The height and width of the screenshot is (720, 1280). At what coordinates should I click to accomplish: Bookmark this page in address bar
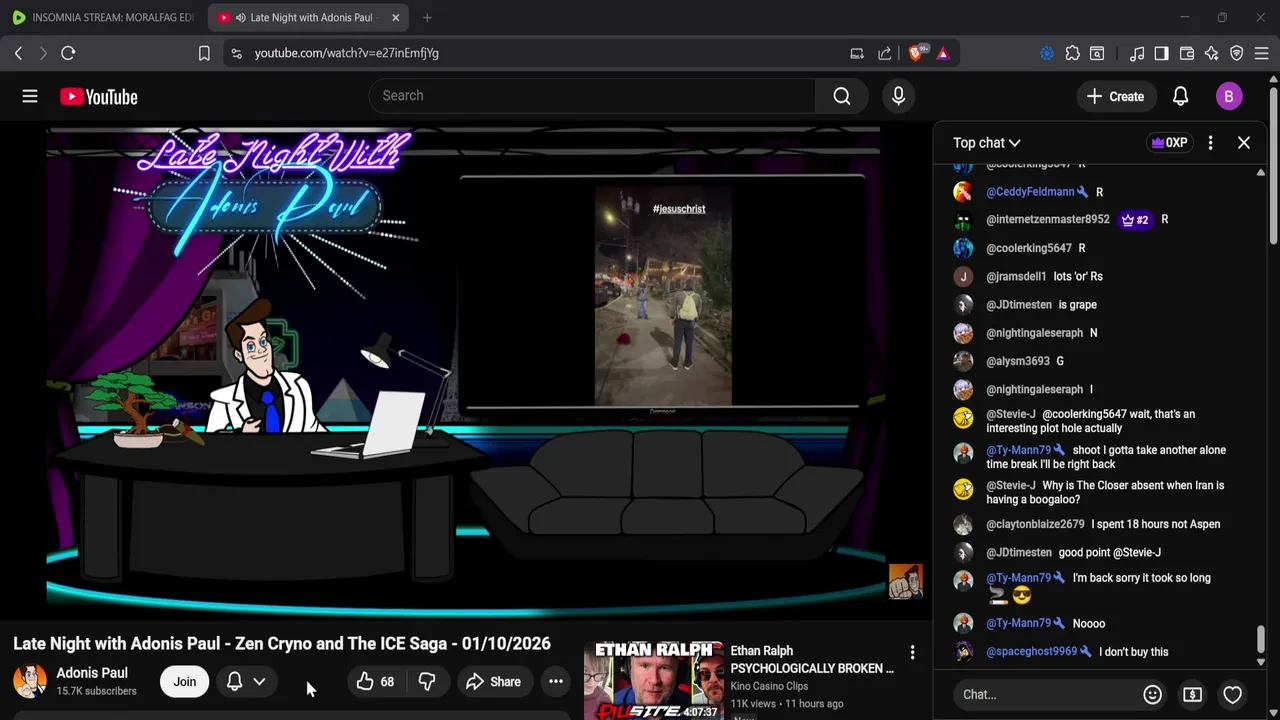coord(204,53)
